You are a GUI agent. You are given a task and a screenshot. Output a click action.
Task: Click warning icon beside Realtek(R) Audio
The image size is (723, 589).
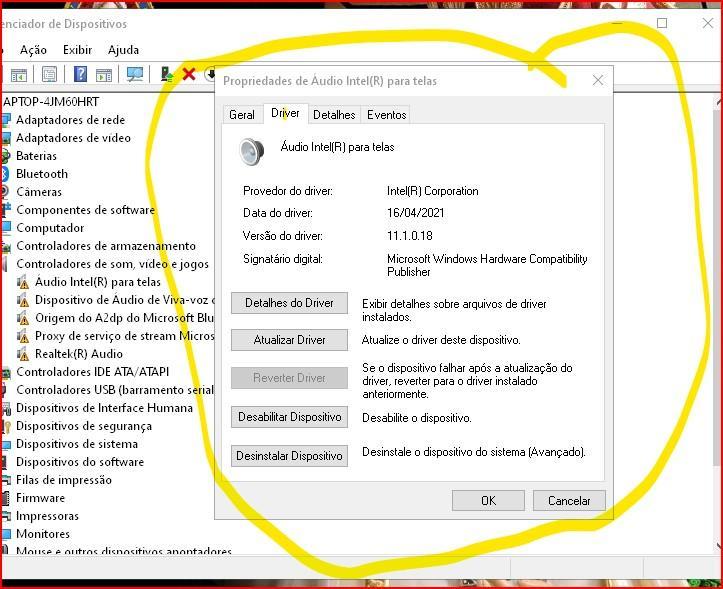pos(23,354)
